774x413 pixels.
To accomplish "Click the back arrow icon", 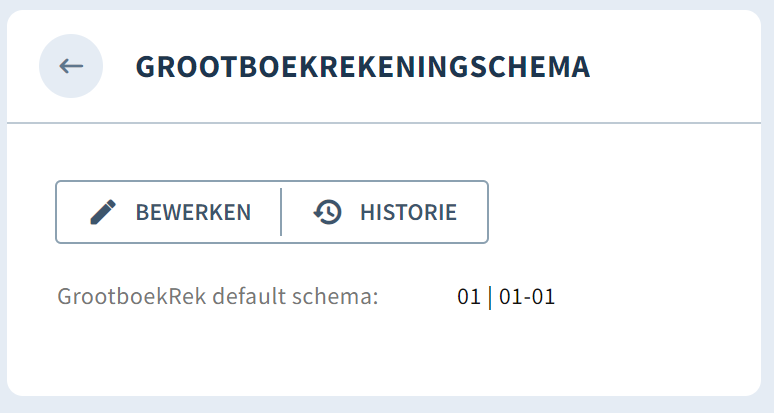I will click(71, 66).
